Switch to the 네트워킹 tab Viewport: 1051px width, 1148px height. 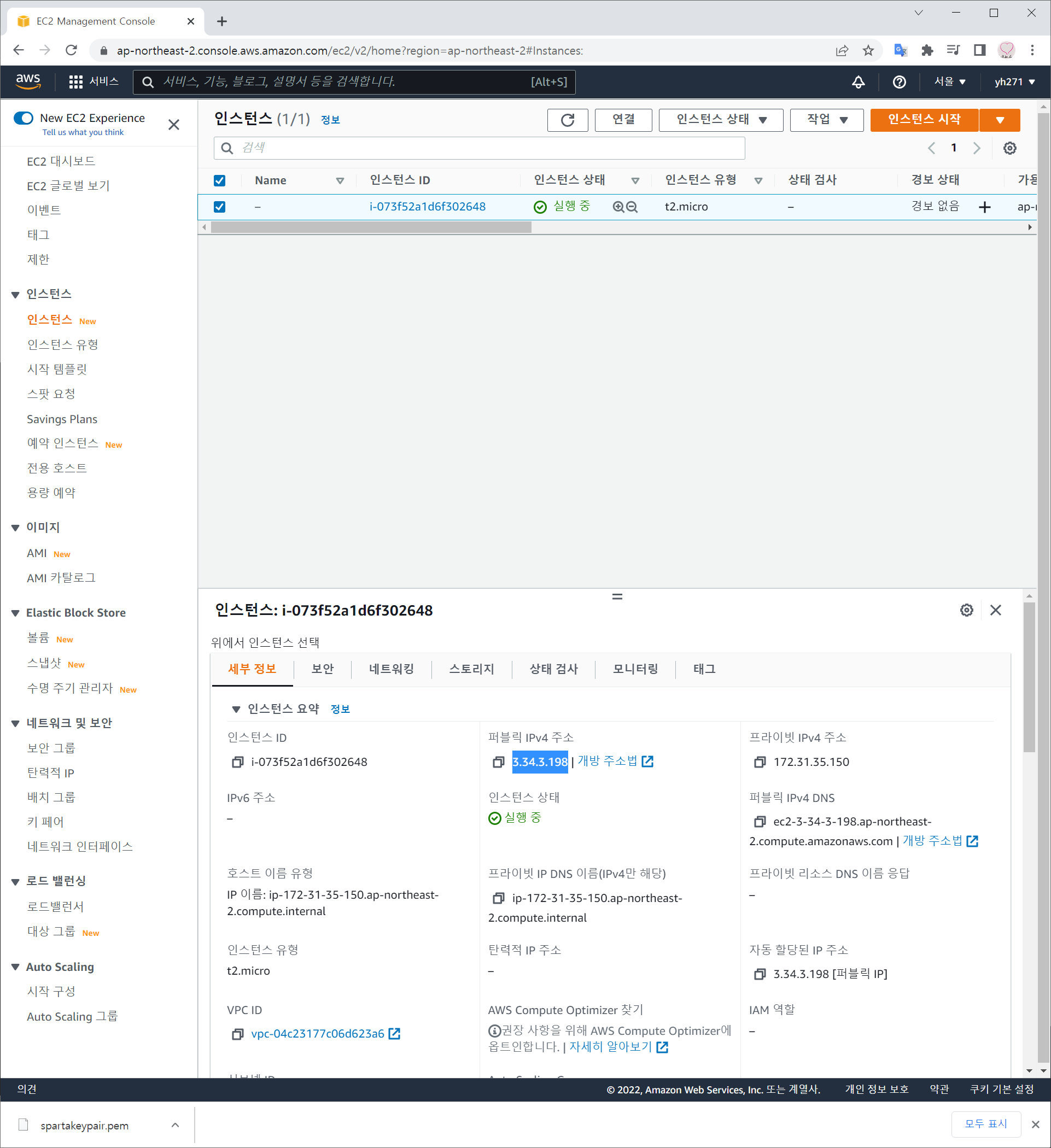click(392, 669)
